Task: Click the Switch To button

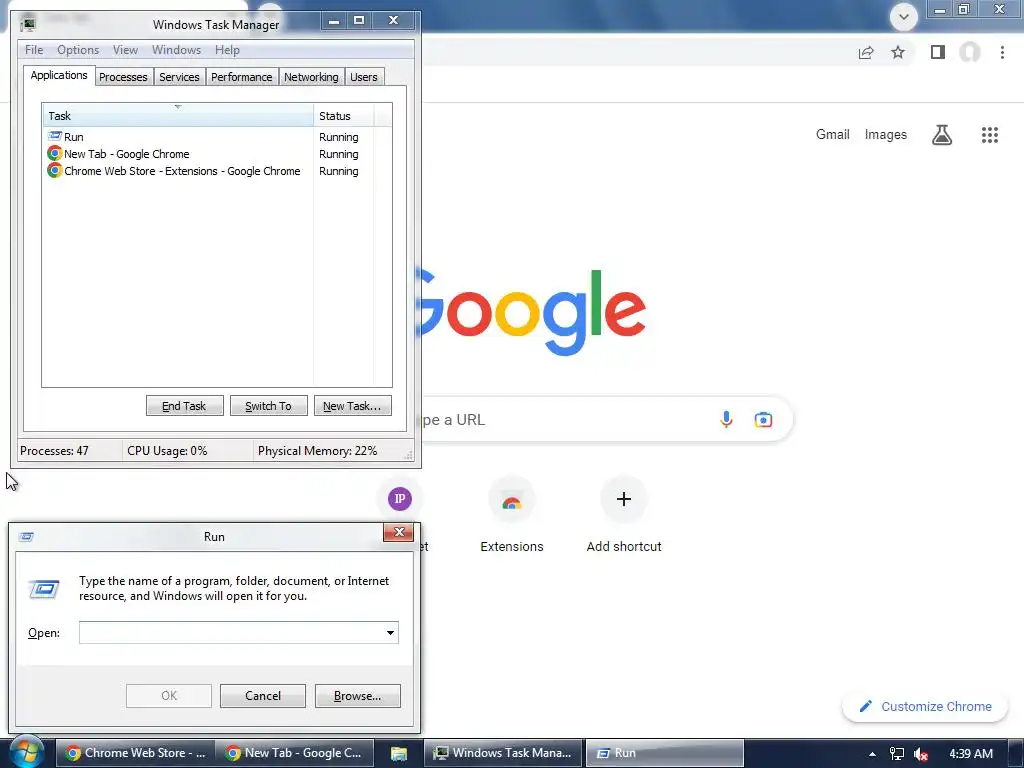Action: click(x=268, y=406)
